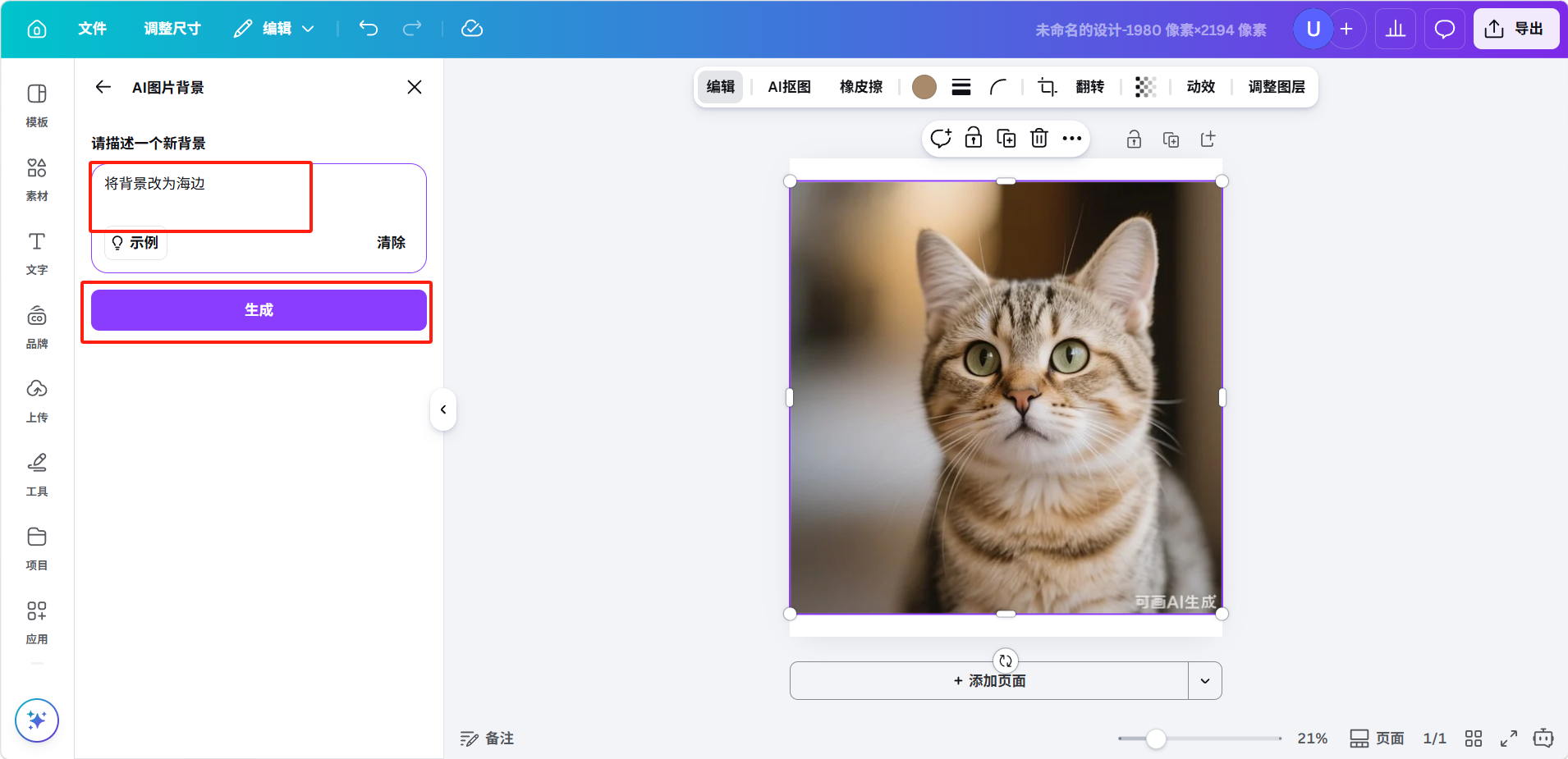This screenshot has width=1568, height=759.
Task: Click the tan border color swatch
Action: click(924, 87)
